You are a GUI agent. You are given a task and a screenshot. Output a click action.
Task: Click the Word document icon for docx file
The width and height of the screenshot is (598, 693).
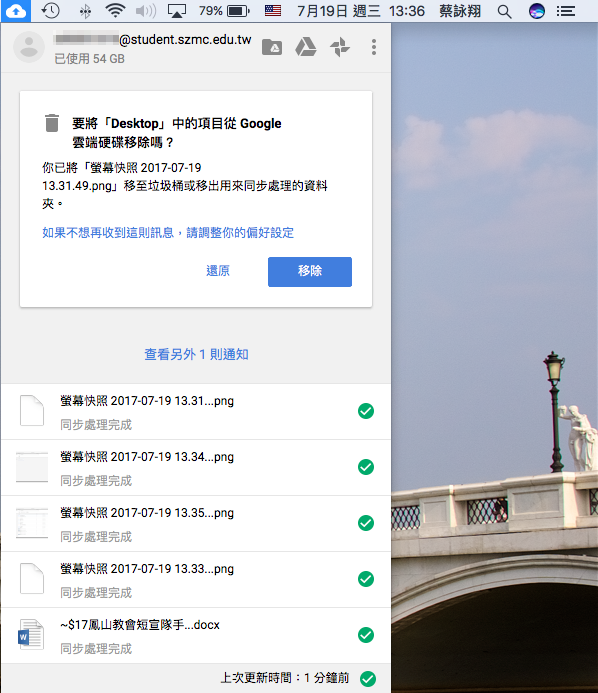pyautogui.click(x=31, y=635)
